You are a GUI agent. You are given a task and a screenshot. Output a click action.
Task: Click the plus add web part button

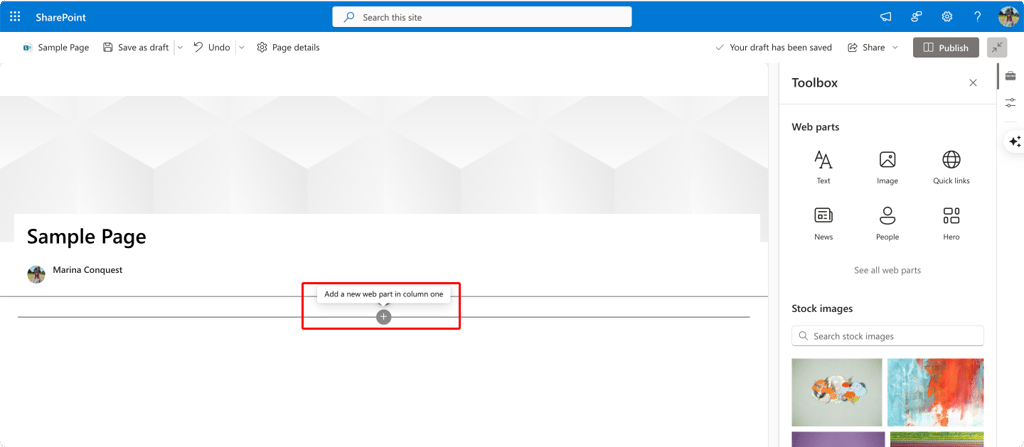click(x=383, y=317)
